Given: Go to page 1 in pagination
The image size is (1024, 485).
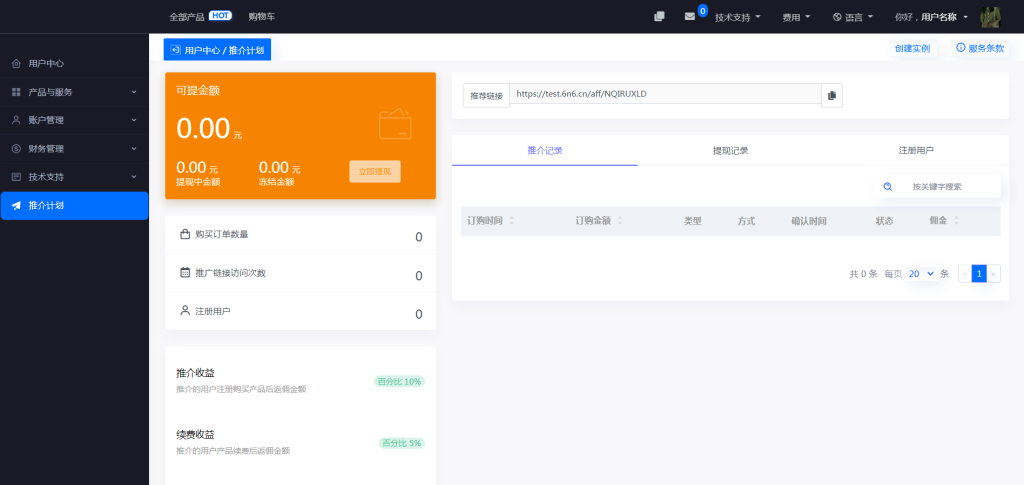Looking at the screenshot, I should tap(979, 274).
